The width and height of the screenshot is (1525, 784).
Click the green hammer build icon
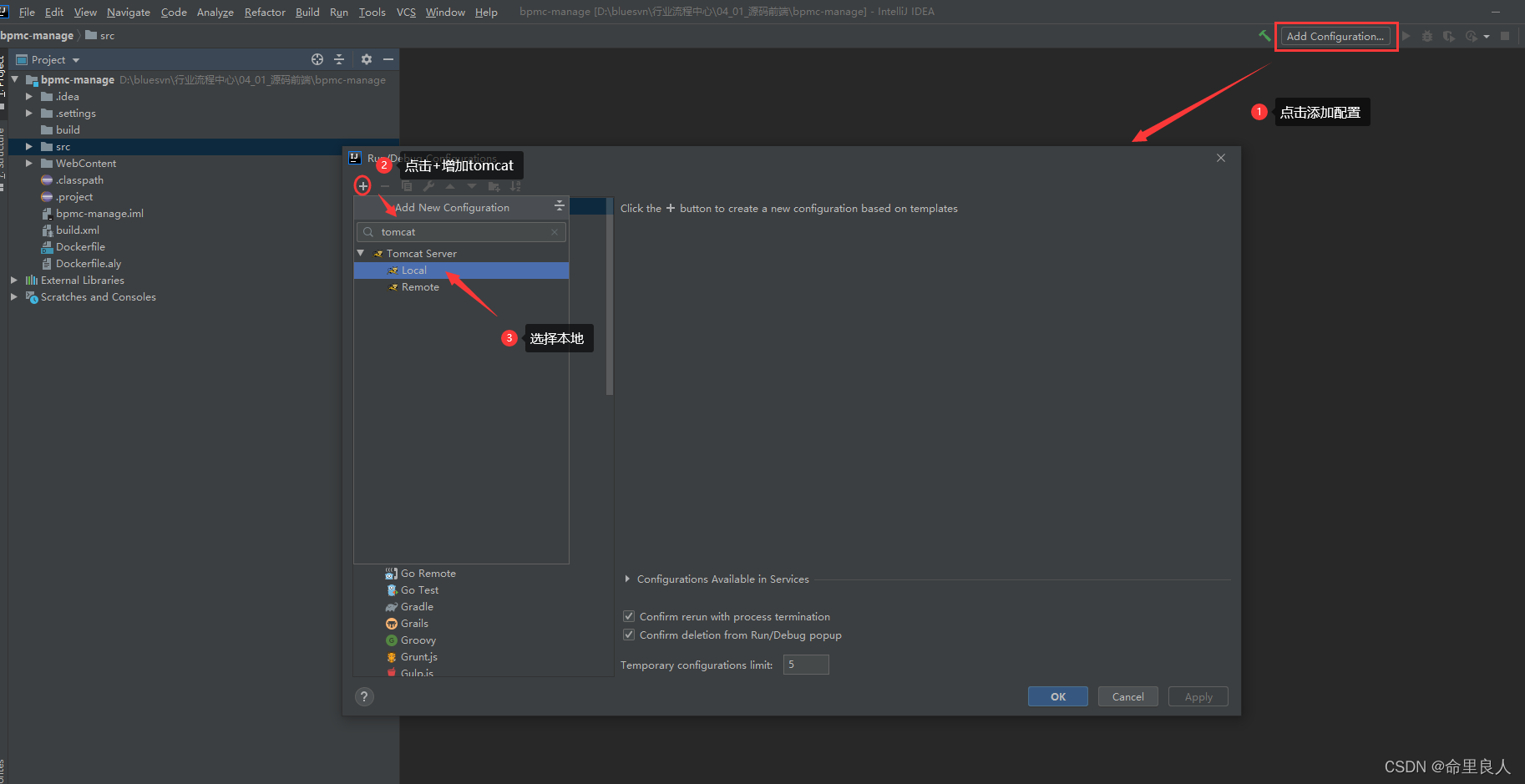pos(1264,36)
